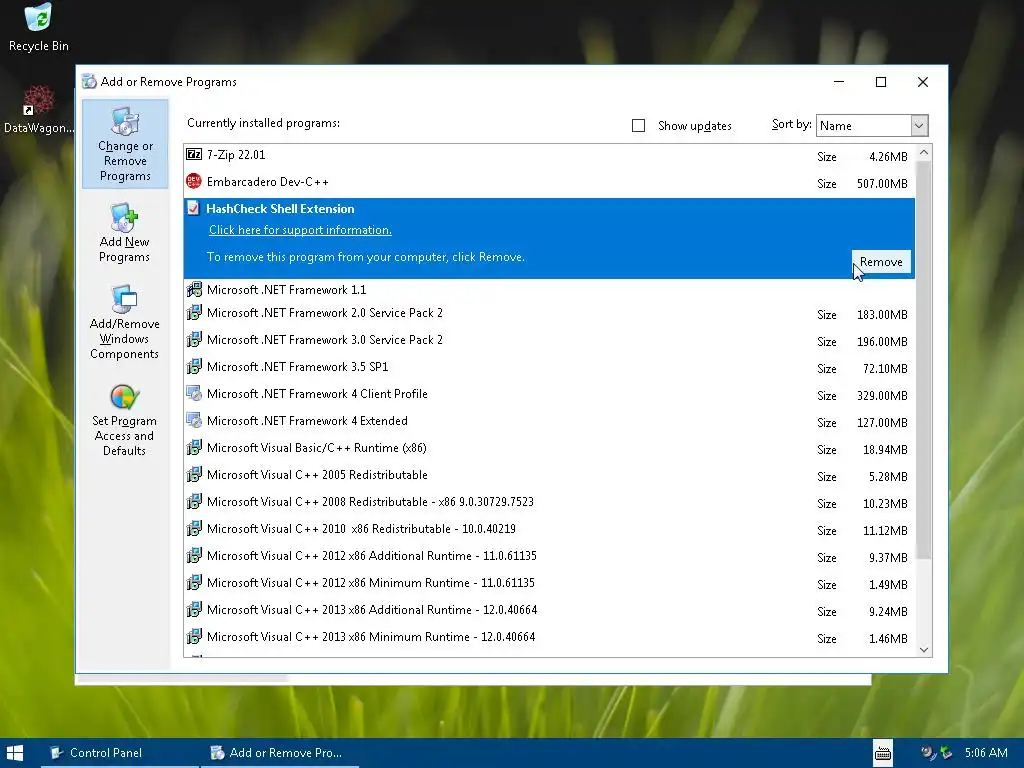Select Visual C++ 2013 x86 Minimum Runtime 12.0.40664
The height and width of the screenshot is (768, 1024).
pyautogui.click(x=549, y=637)
